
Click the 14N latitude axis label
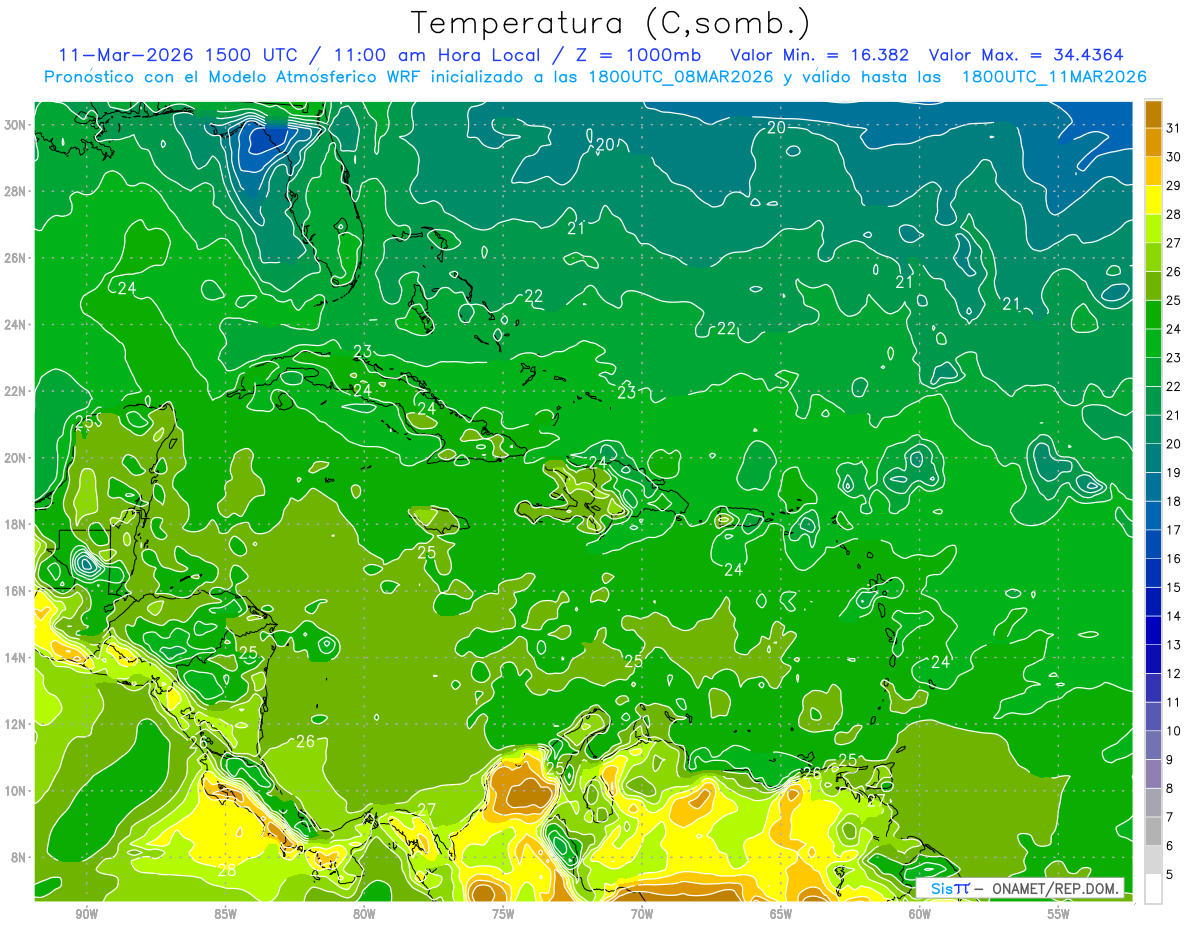[14, 658]
